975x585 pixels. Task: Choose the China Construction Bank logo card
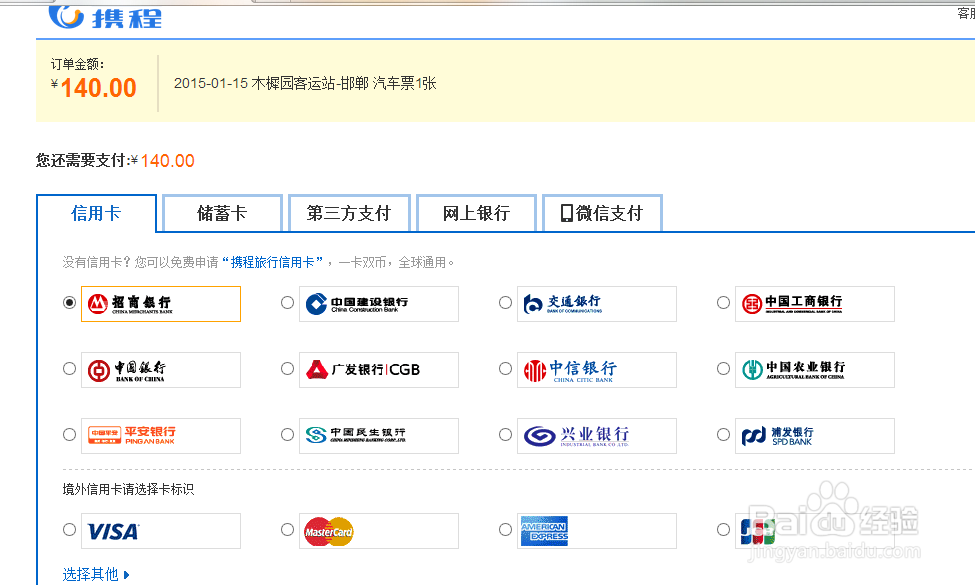click(379, 304)
